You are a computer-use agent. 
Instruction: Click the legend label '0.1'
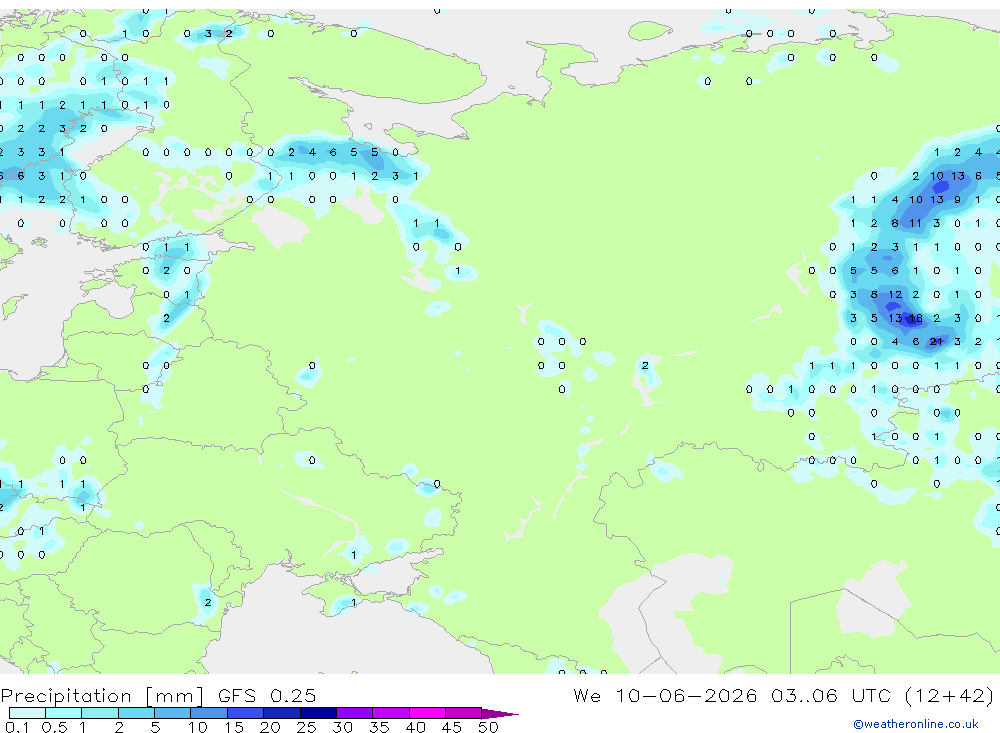pos(17,727)
